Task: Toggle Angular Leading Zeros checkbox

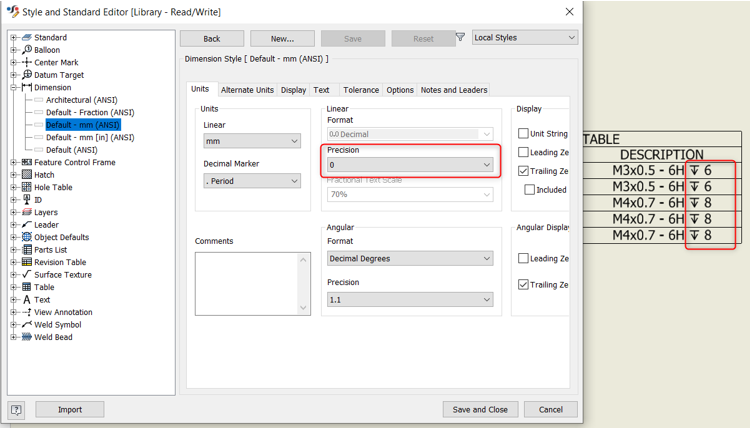Action: coord(523,258)
